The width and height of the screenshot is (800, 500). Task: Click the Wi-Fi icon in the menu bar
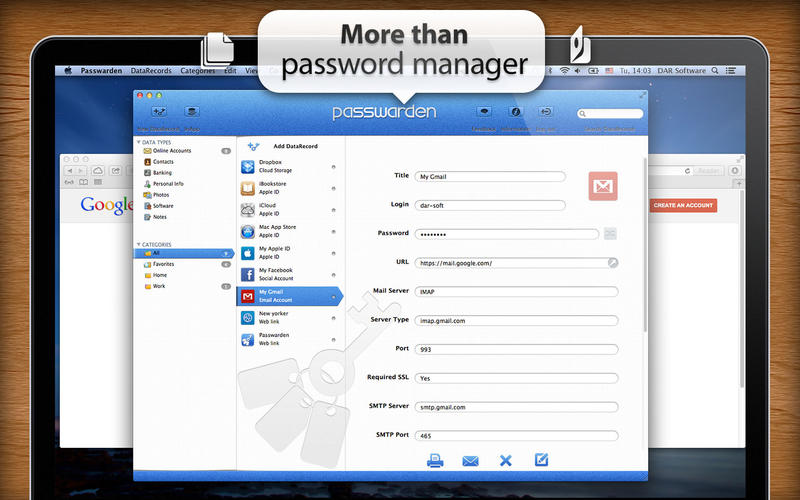pos(564,71)
